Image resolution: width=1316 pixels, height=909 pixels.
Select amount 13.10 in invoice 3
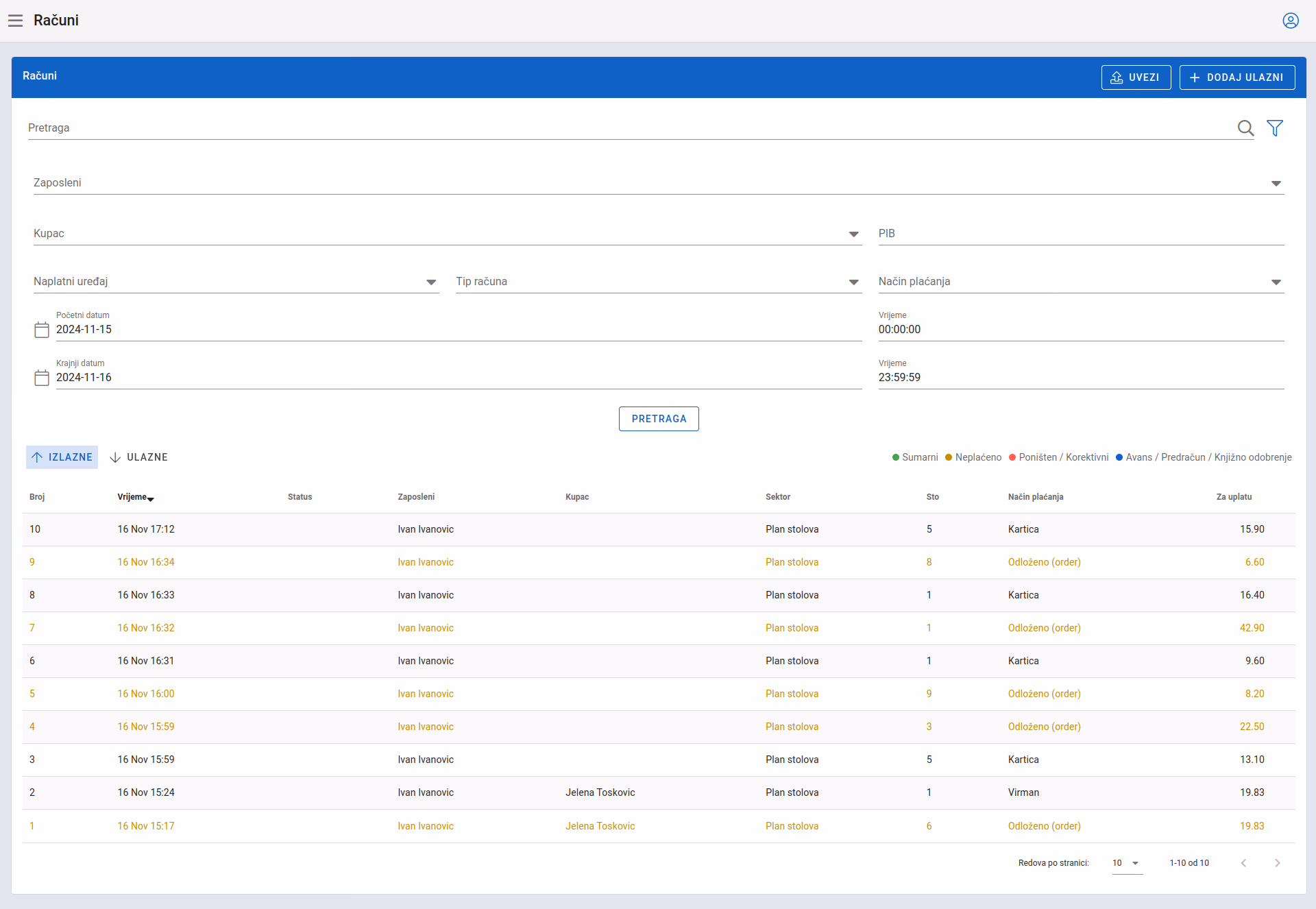tap(1252, 760)
